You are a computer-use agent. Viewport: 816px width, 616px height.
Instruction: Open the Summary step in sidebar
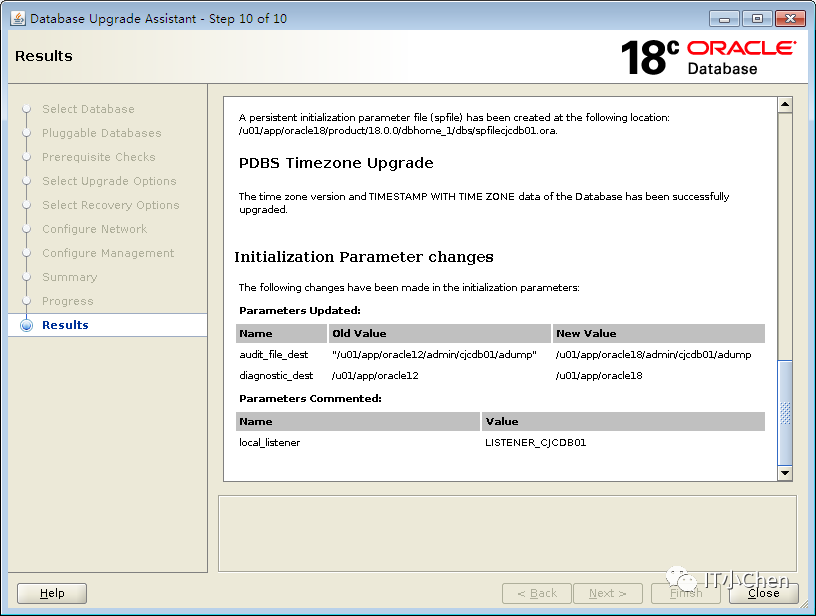point(69,277)
